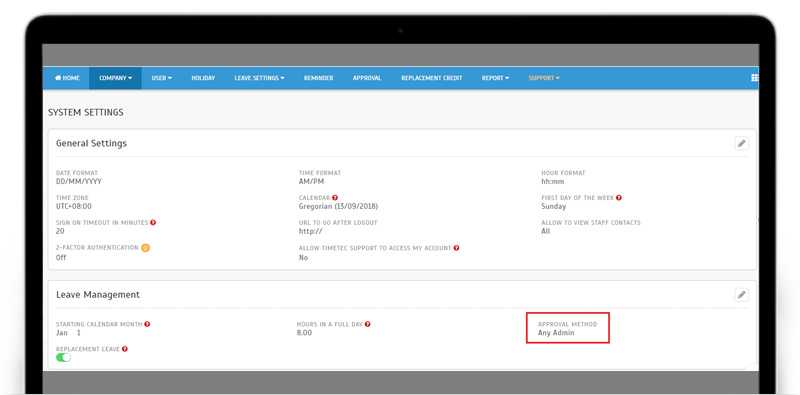800x395 pixels.
Task: Click the 2-Factor Authentication badge icon
Action: (145, 248)
